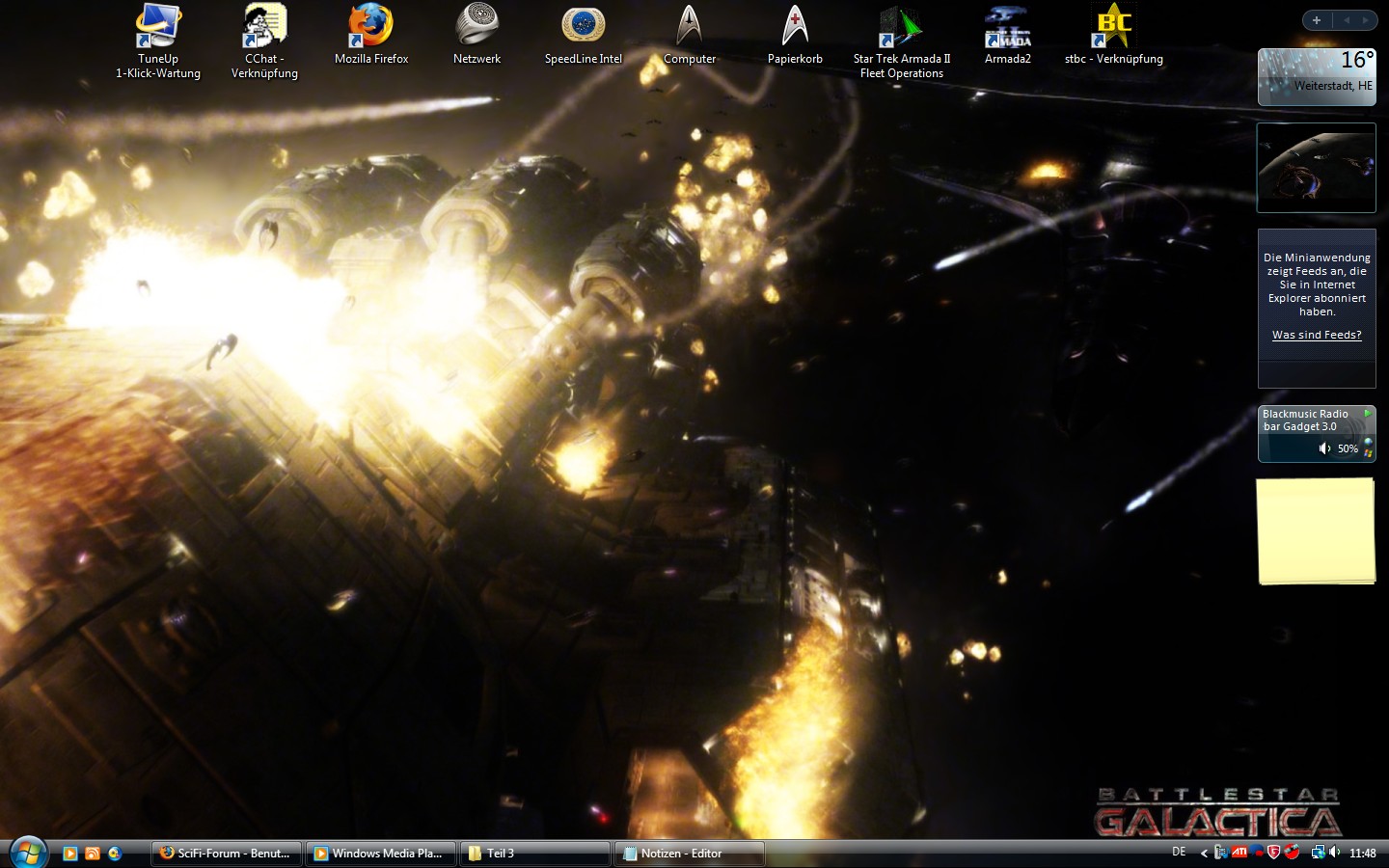Open the SpeedLine Intel icon
This screenshot has height=868, width=1389.
click(583, 27)
